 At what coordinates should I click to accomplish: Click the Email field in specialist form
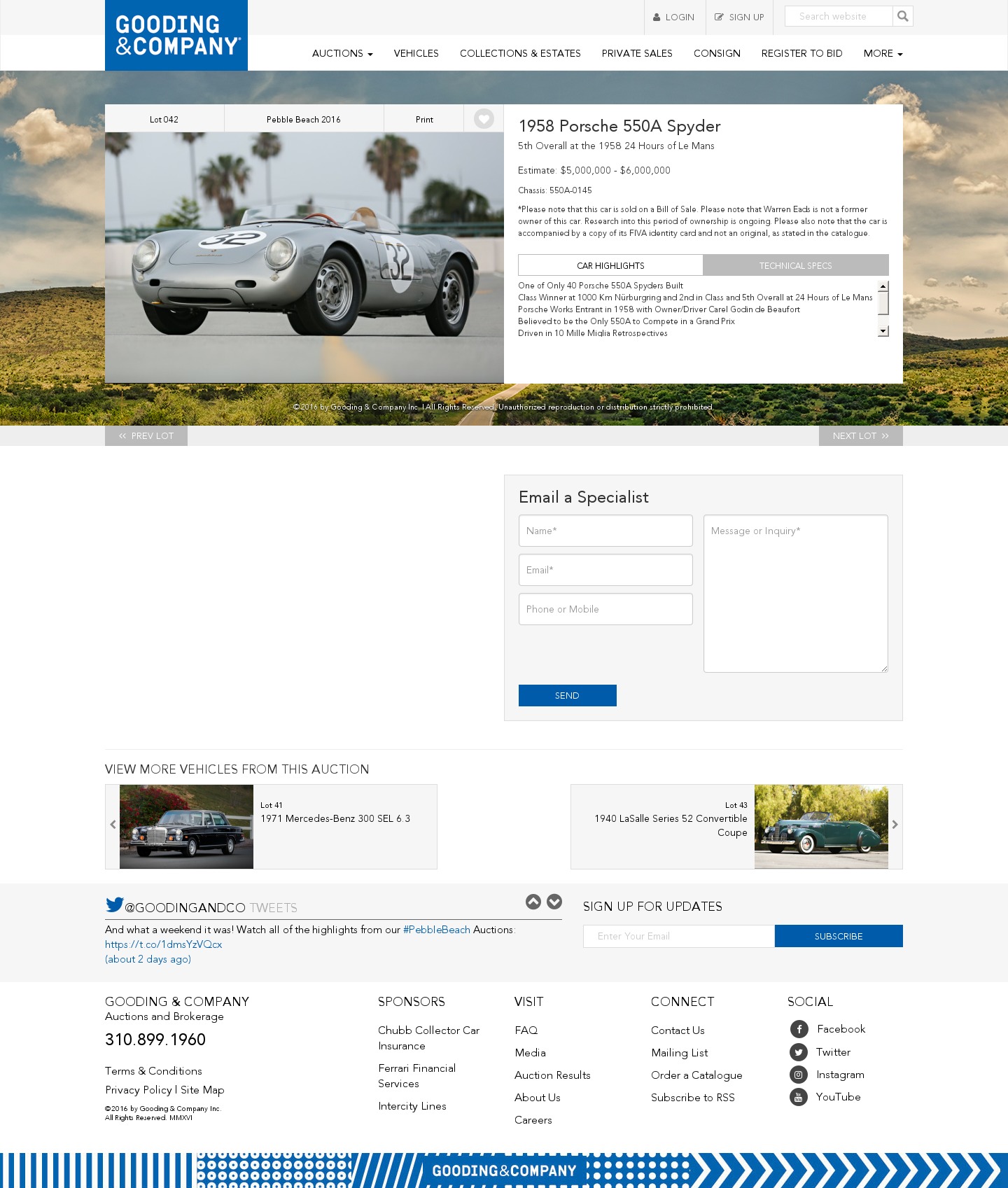click(605, 570)
